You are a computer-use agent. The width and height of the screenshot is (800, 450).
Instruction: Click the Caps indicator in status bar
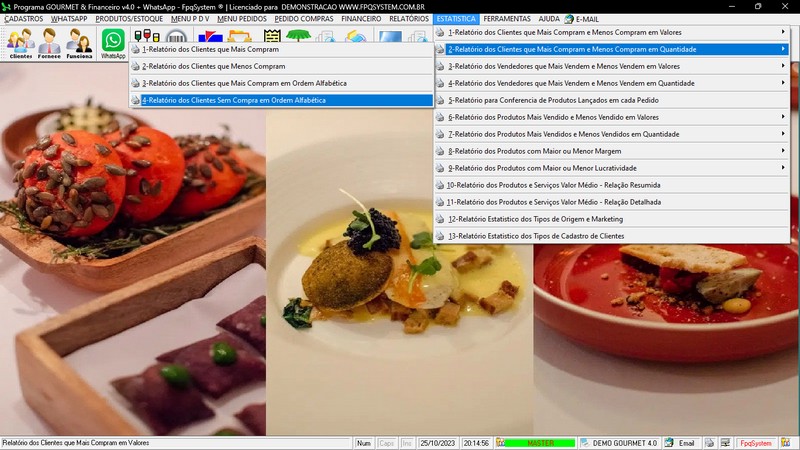pos(386,443)
